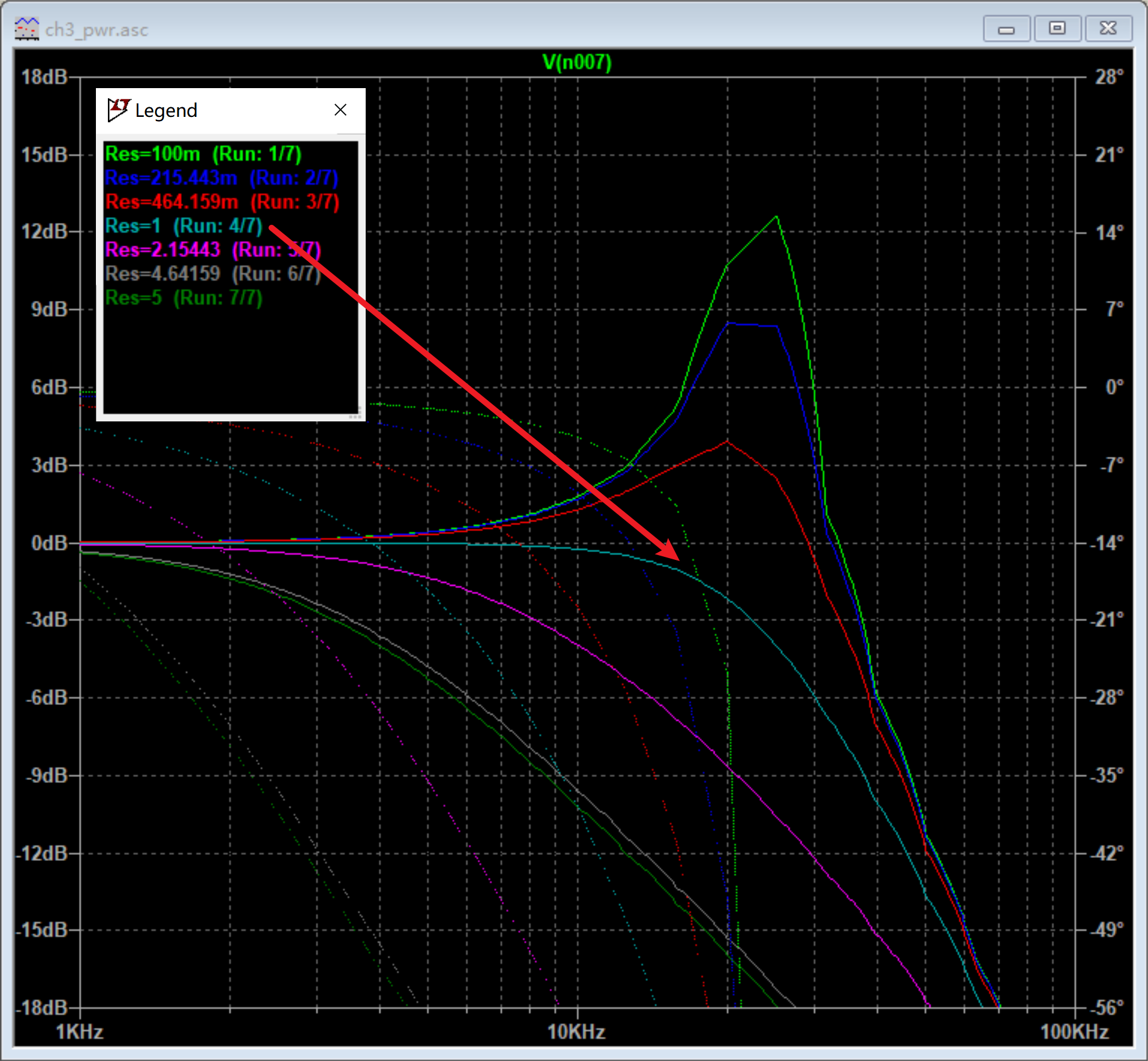Image resolution: width=1148 pixels, height=1061 pixels.
Task: Click the -21° right phase axis label
Action: [1107, 619]
